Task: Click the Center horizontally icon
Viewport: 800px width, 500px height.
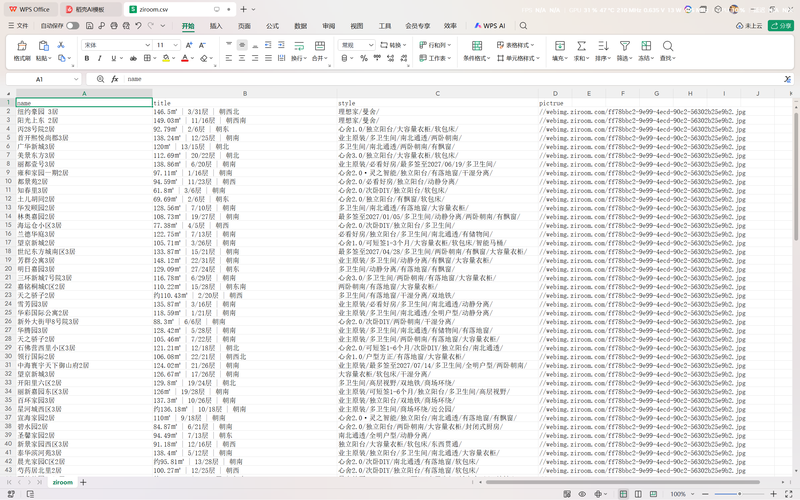Action: (242, 58)
